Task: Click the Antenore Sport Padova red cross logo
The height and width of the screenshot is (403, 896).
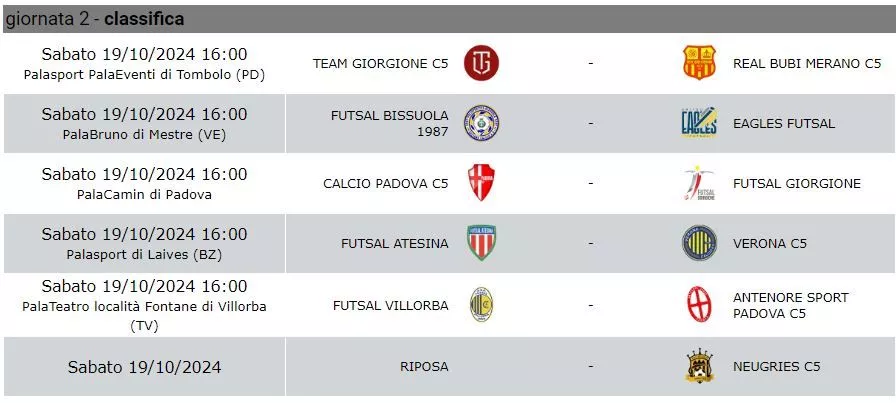Action: coord(699,305)
